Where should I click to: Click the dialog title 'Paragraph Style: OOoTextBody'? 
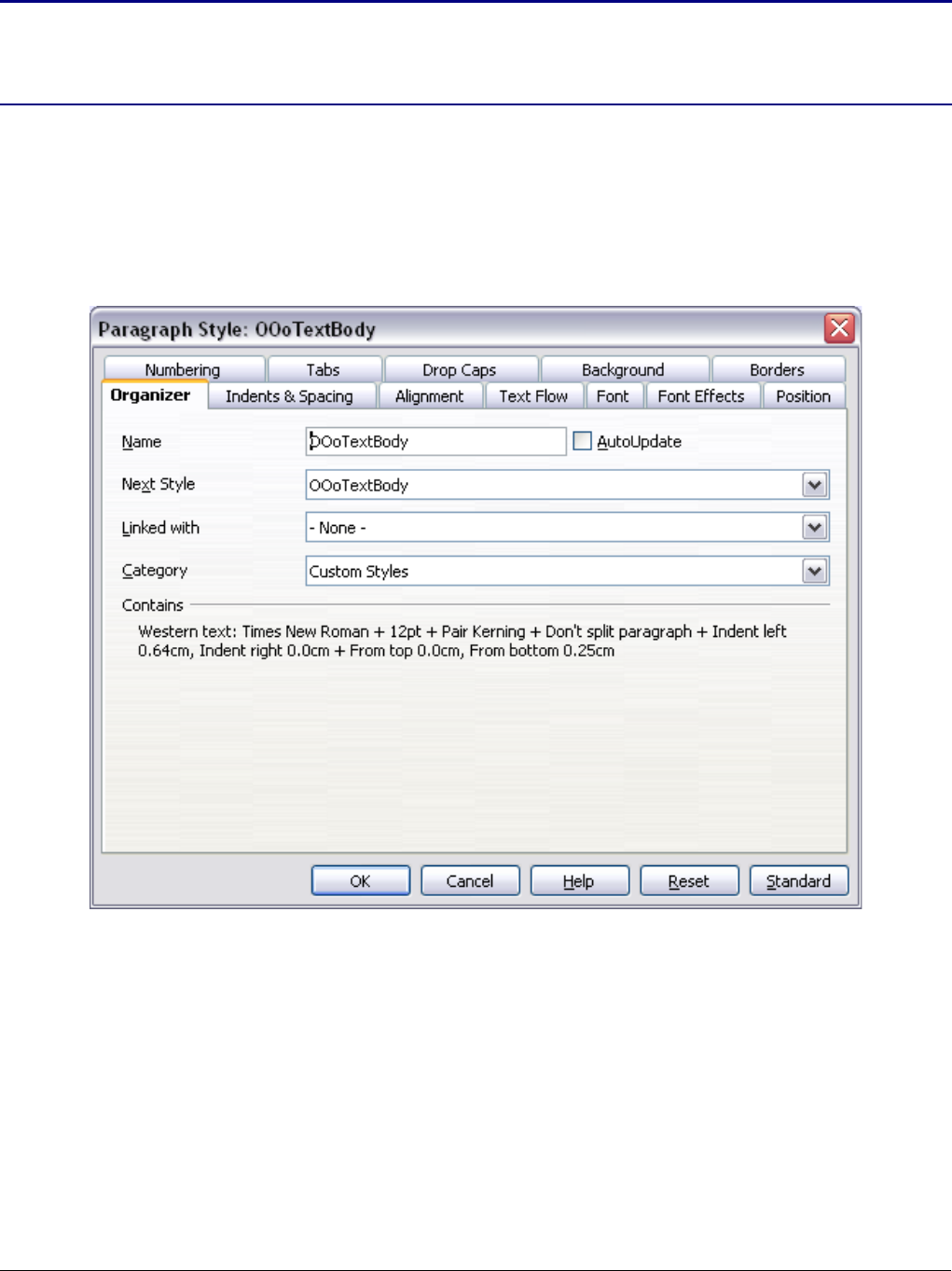pos(237,329)
